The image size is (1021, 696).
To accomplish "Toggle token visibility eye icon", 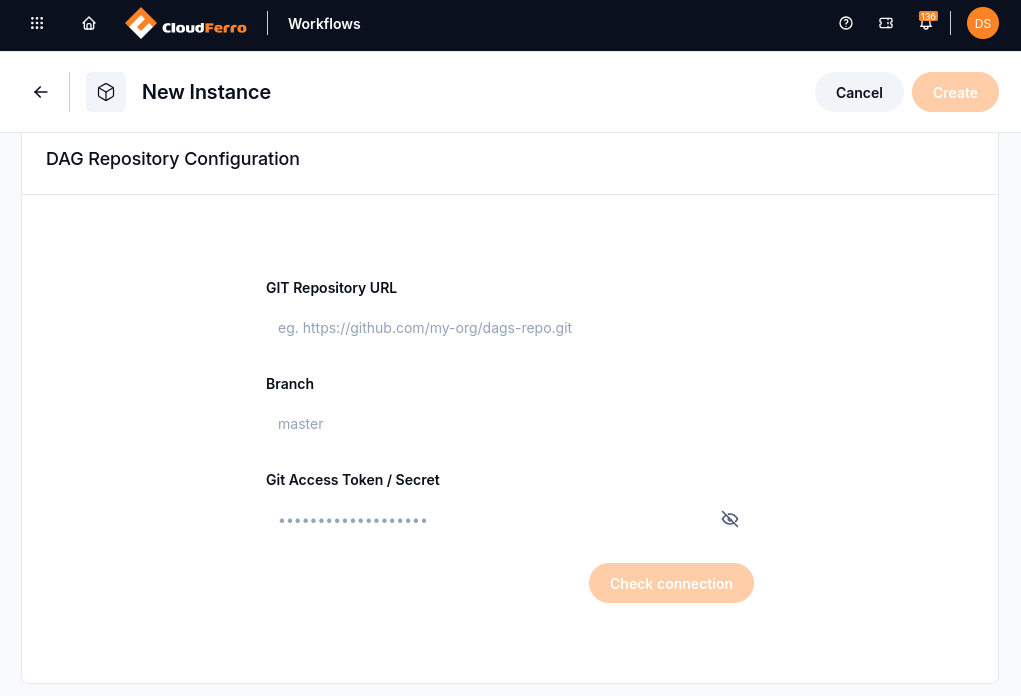I will [x=730, y=519].
